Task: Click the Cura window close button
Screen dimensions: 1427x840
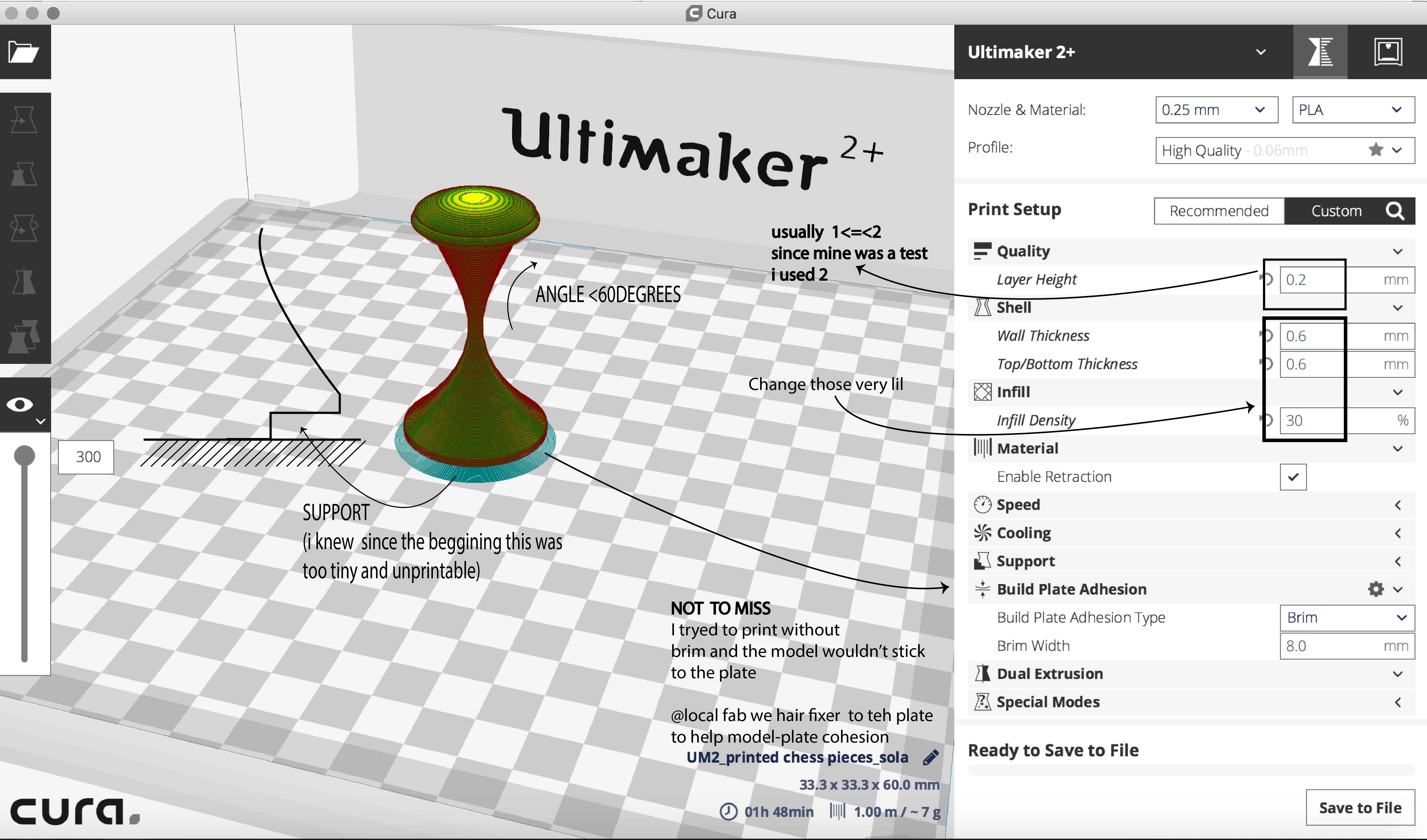Action: click(11, 13)
